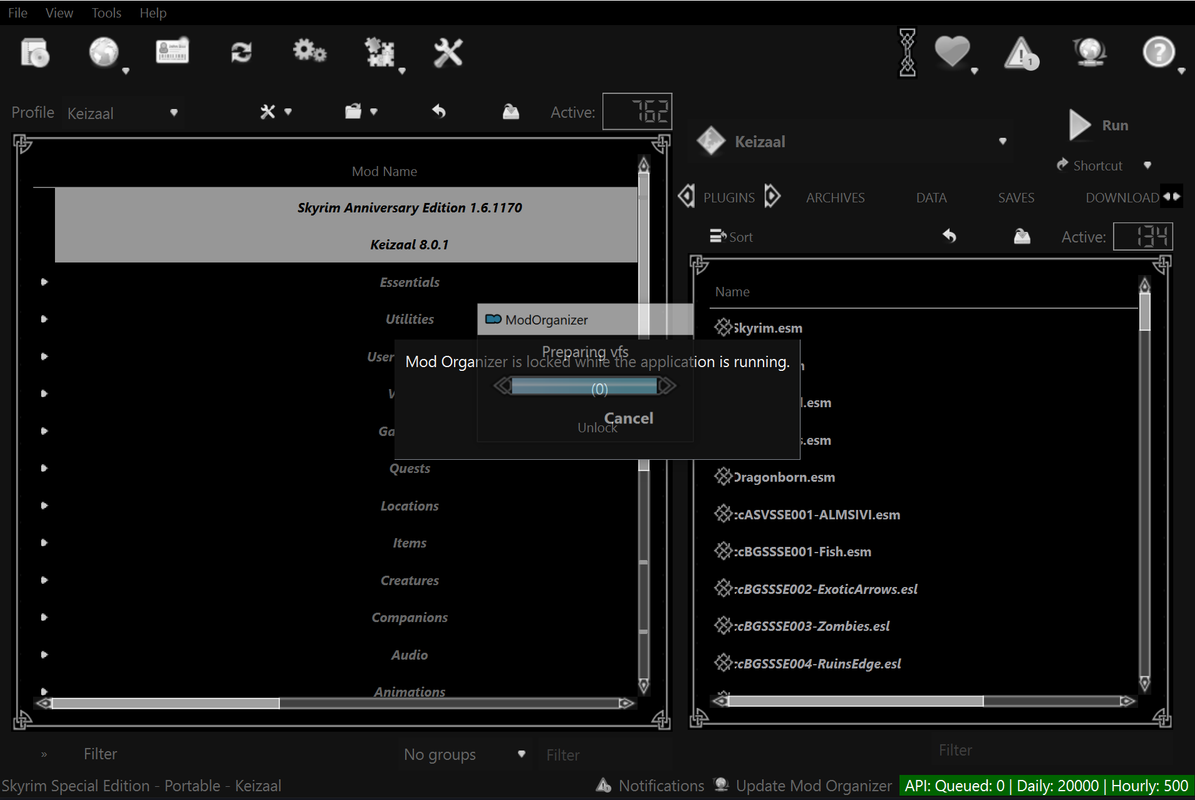Toggle the ccASVSSE001-ALMSIVI.esm plugin checkbox
The width and height of the screenshot is (1195, 800).
coord(723,514)
